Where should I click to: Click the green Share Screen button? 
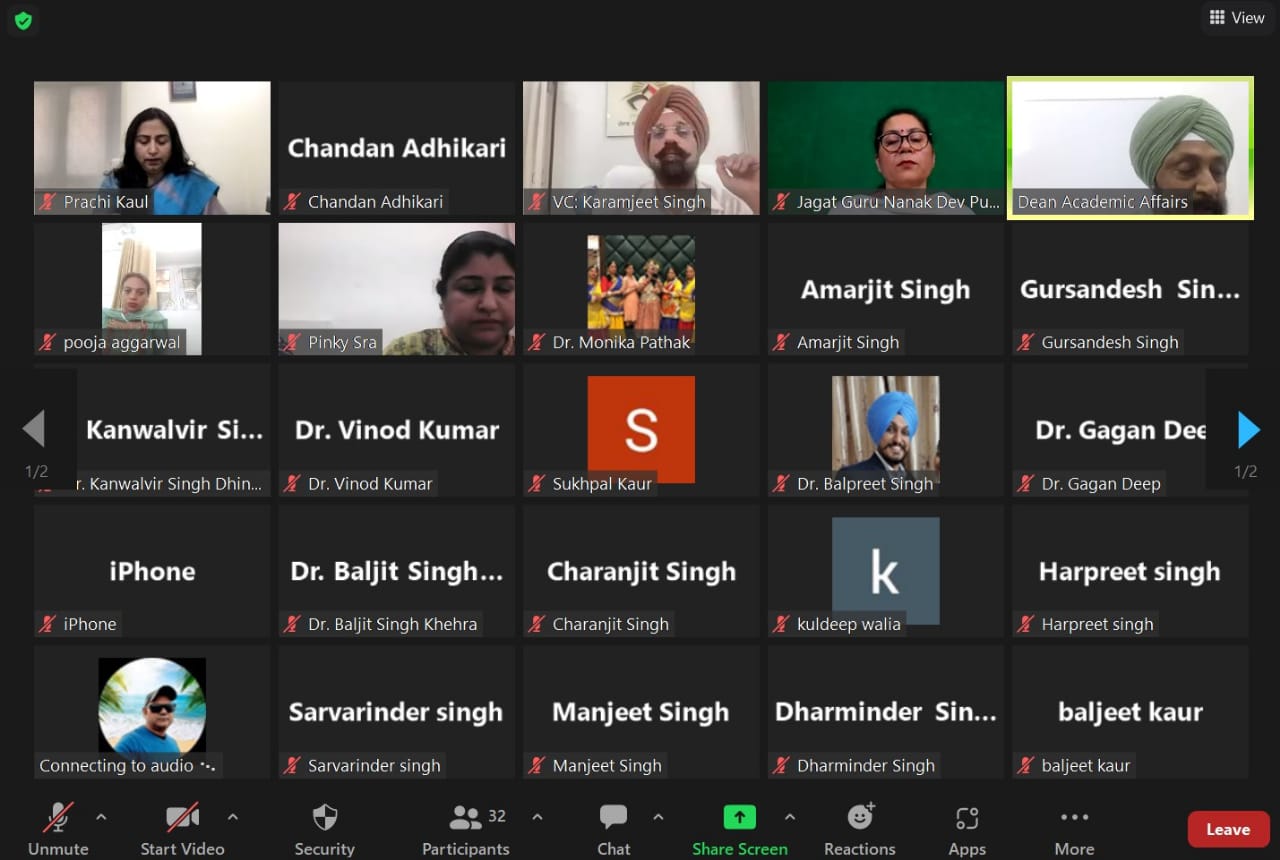pyautogui.click(x=740, y=829)
